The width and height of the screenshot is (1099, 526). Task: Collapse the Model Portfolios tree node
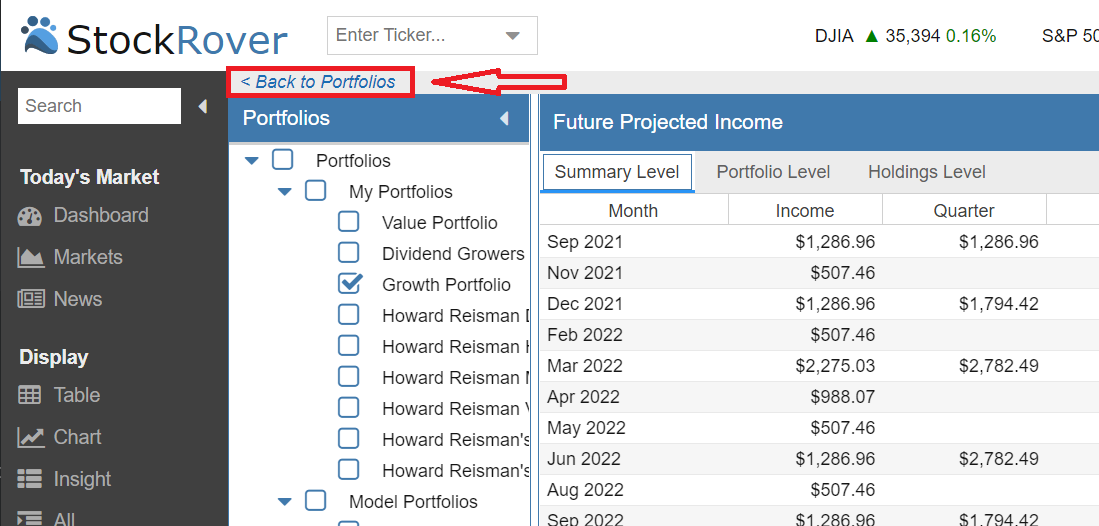[284, 501]
